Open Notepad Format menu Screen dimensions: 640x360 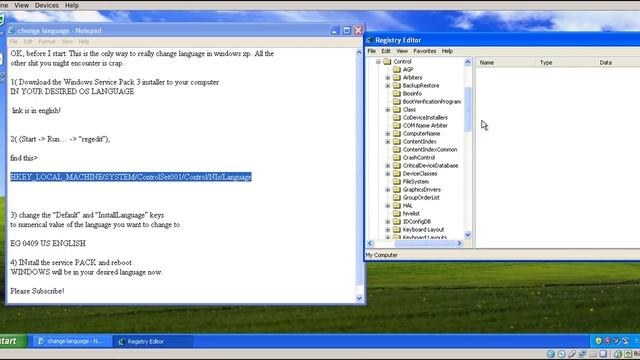tap(47, 42)
